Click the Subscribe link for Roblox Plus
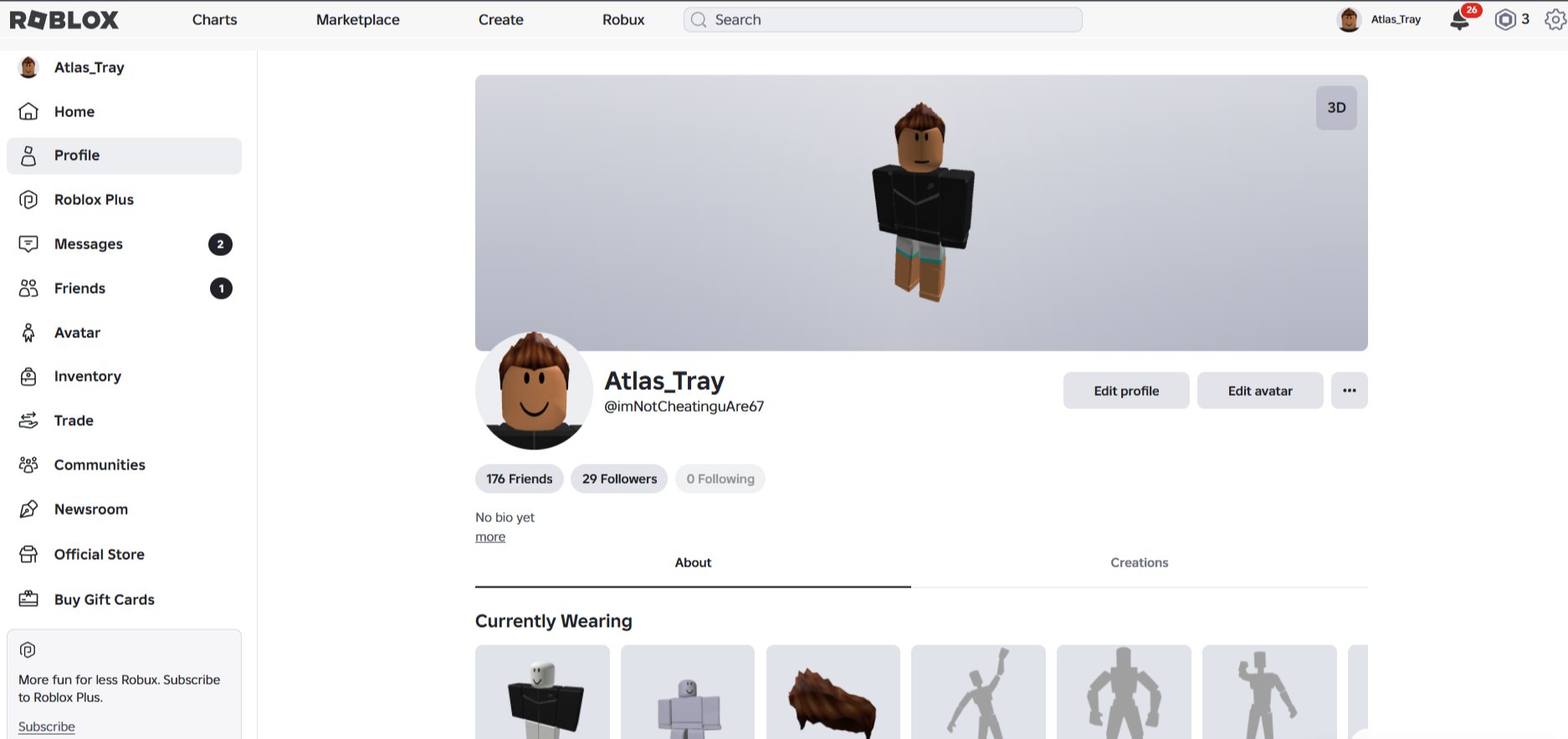Screen dimensions: 1568x739 [47, 726]
